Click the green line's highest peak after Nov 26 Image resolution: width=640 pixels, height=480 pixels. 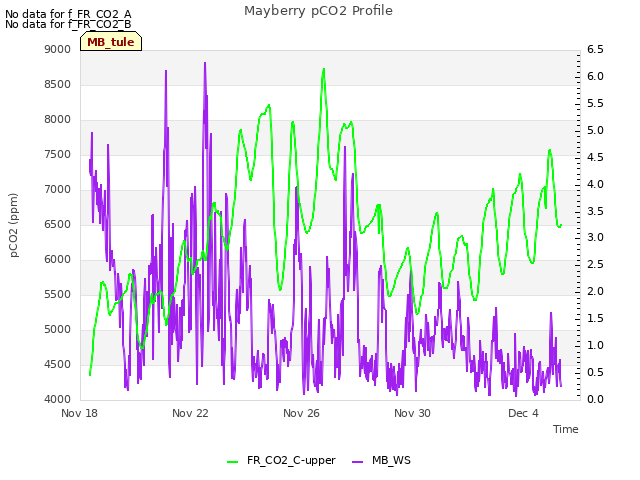pyautogui.click(x=324, y=69)
